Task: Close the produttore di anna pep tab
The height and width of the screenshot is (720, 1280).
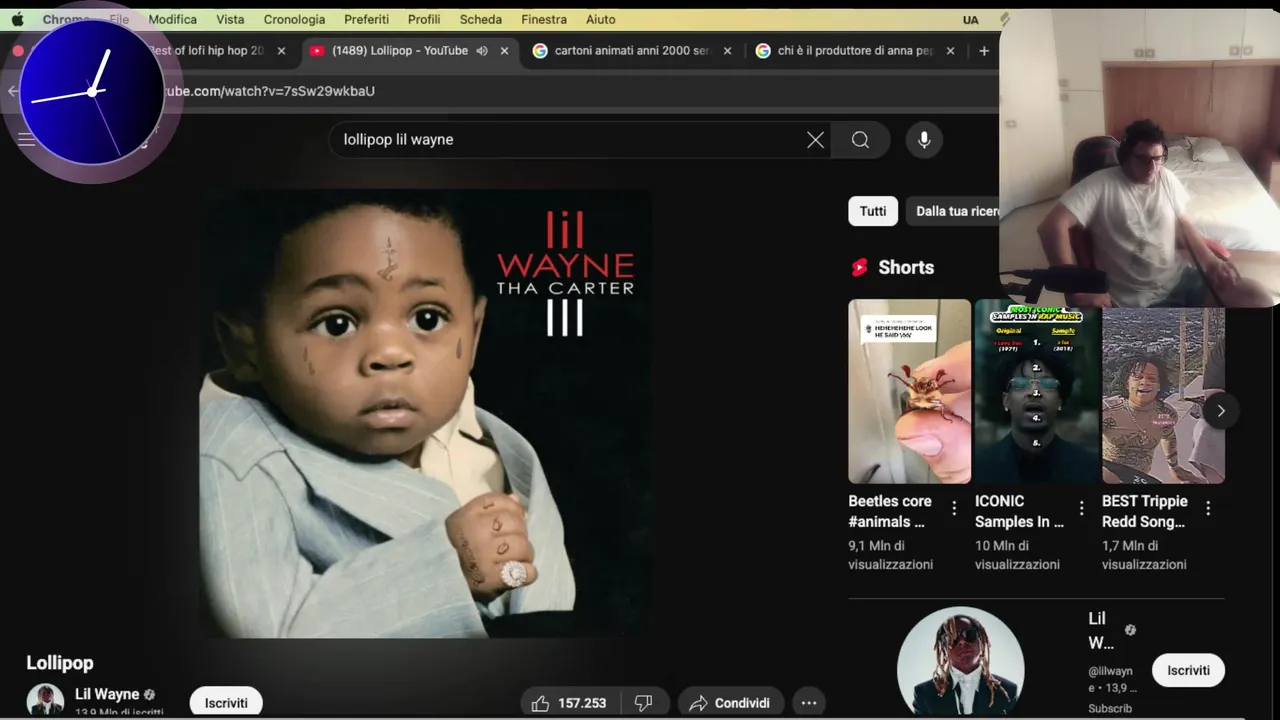Action: coord(950,51)
